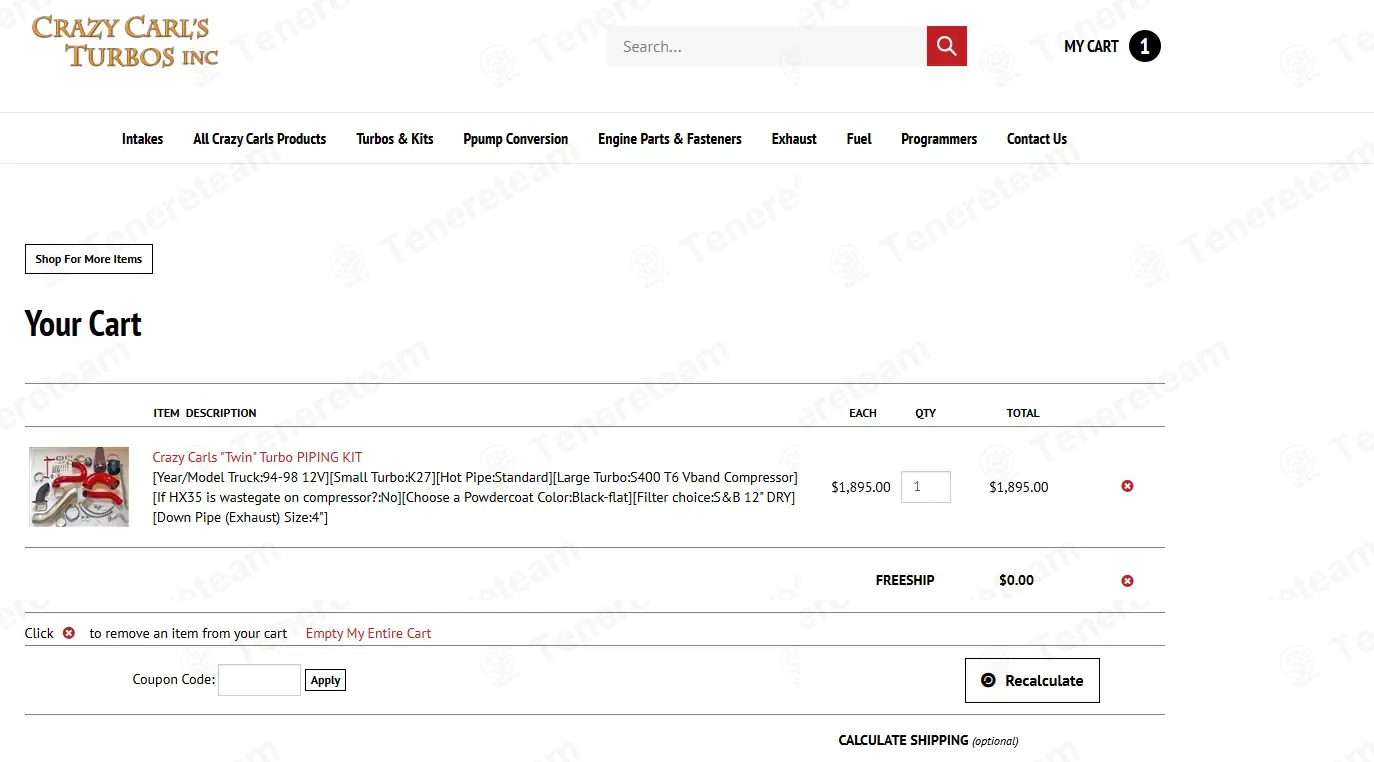Click the red search magnifier icon
Image resolution: width=1374 pixels, height=762 pixels.
[x=946, y=46]
